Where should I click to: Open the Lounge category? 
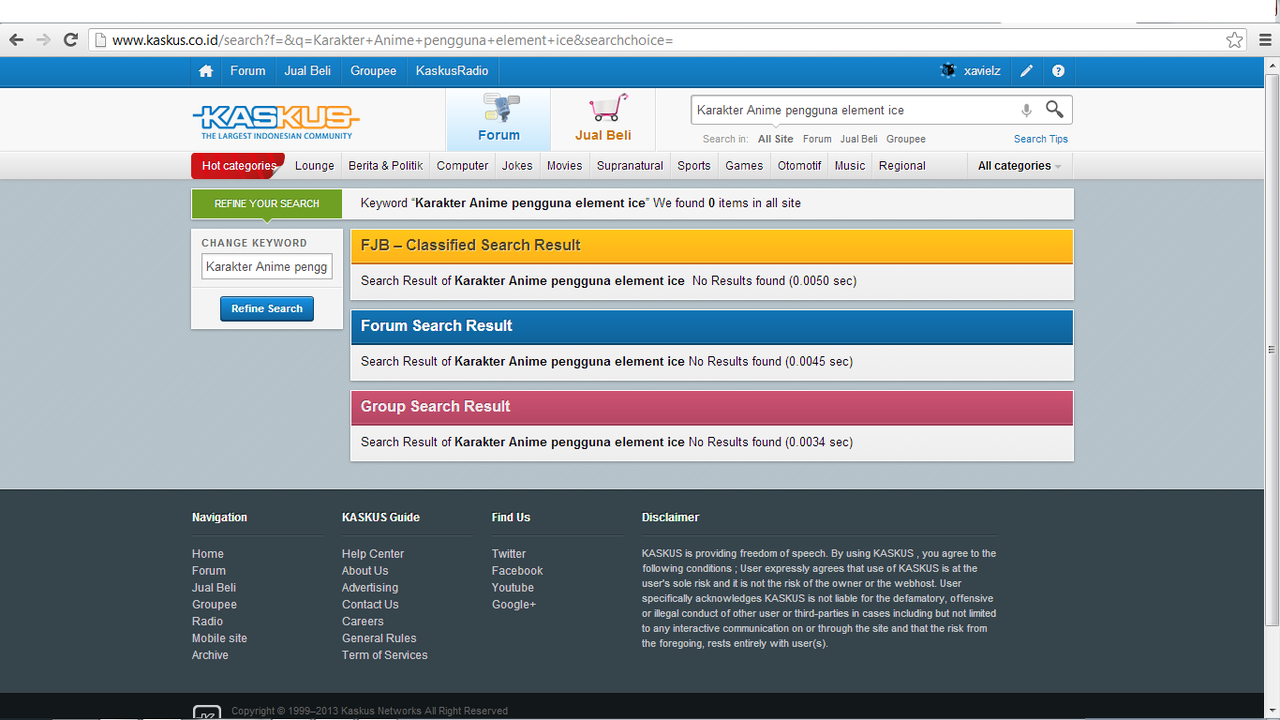coord(315,166)
